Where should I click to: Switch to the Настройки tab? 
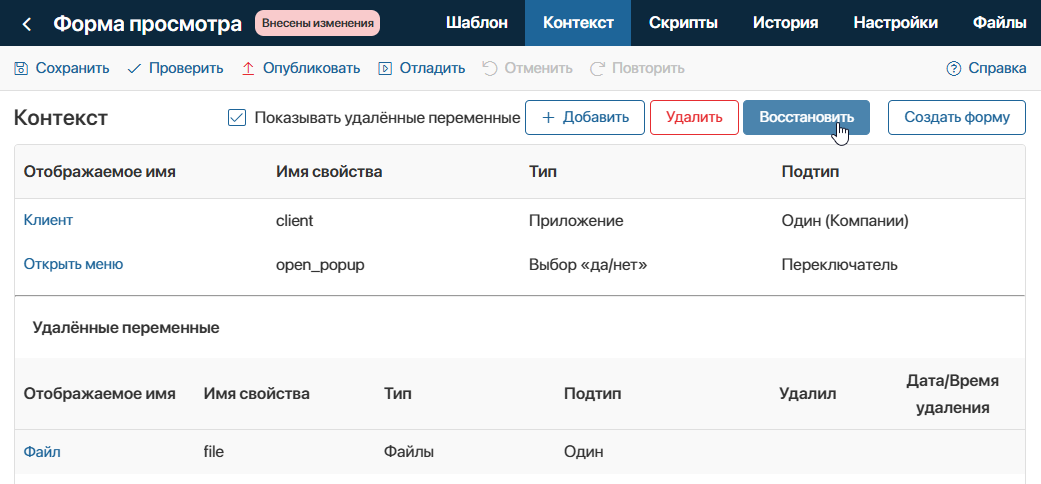tap(896, 23)
